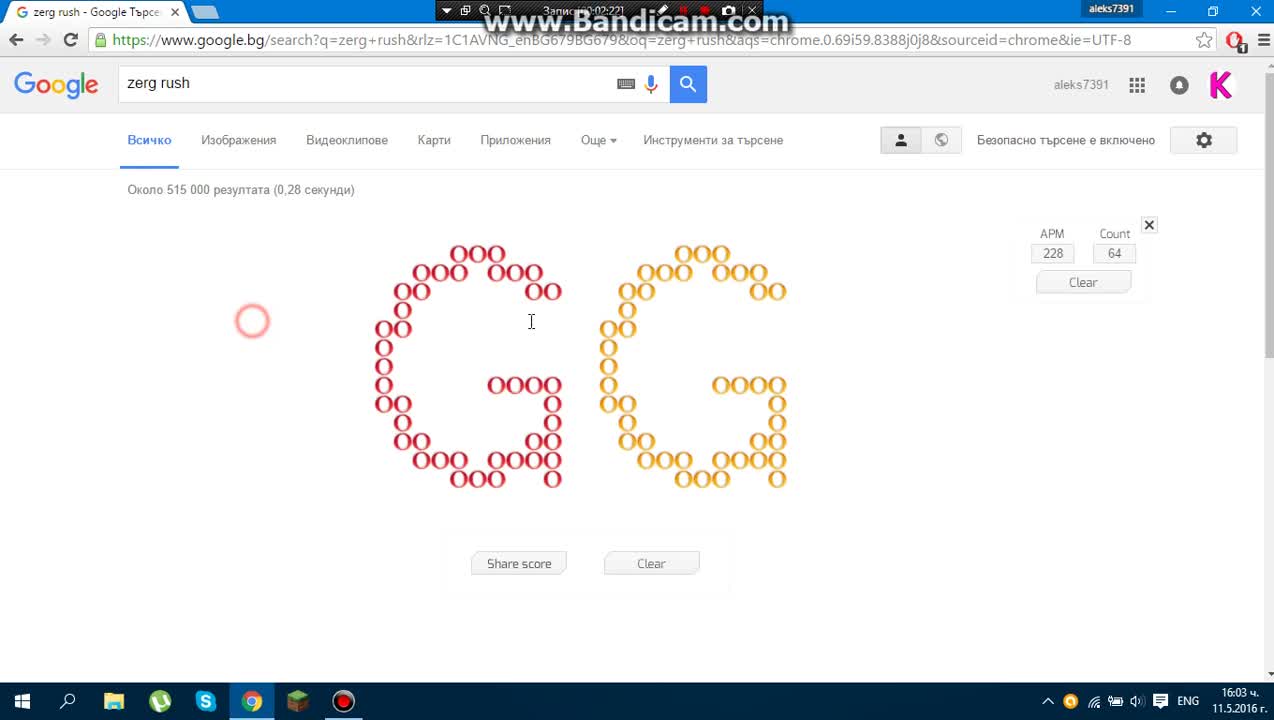Open the account avatar with letter K
Viewport: 1274px width, 720px height.
[1221, 85]
